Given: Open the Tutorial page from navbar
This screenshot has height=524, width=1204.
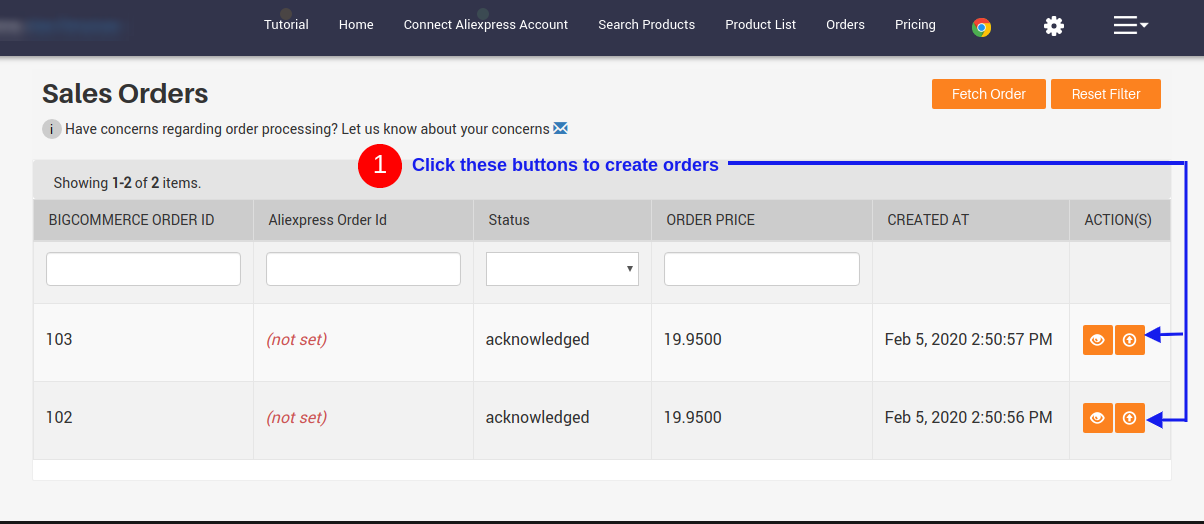Looking at the screenshot, I should coord(286,25).
